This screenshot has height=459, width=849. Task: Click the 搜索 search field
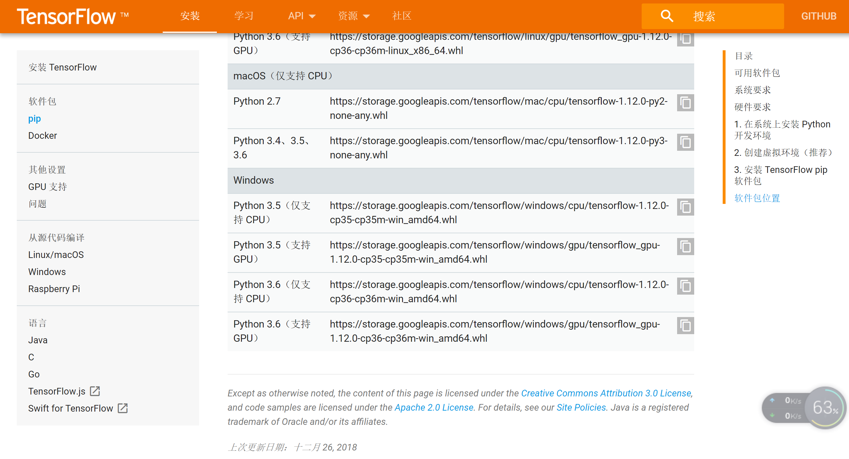(x=713, y=16)
